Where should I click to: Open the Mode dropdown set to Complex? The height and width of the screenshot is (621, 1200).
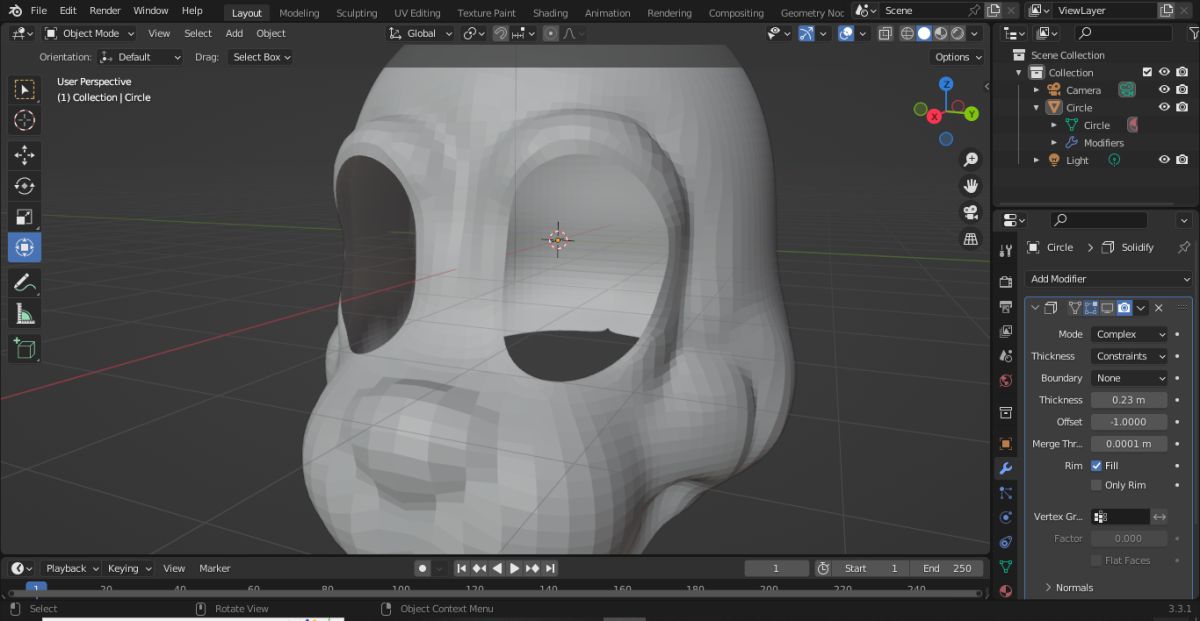click(1129, 334)
